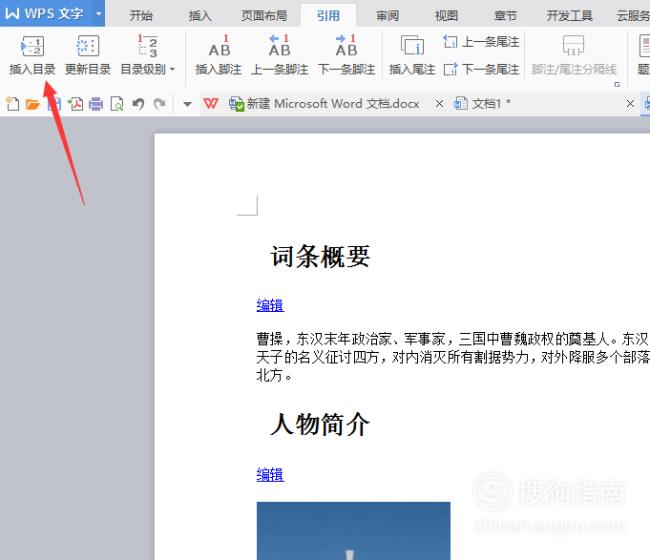Click the red WPS home icon
Viewport: 650px width, 560px height.
click(211, 103)
